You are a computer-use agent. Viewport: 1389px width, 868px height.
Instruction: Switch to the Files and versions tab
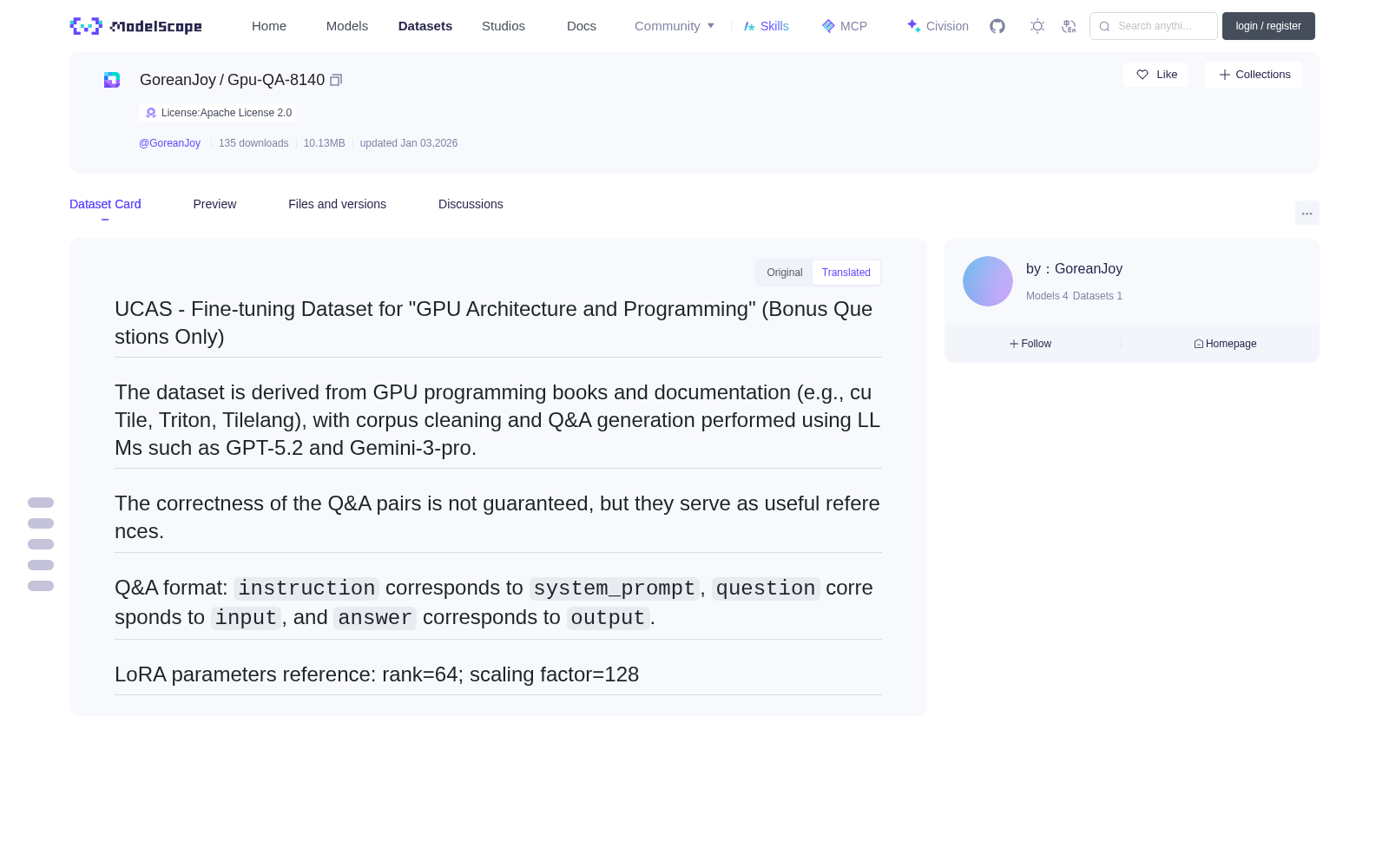click(337, 204)
